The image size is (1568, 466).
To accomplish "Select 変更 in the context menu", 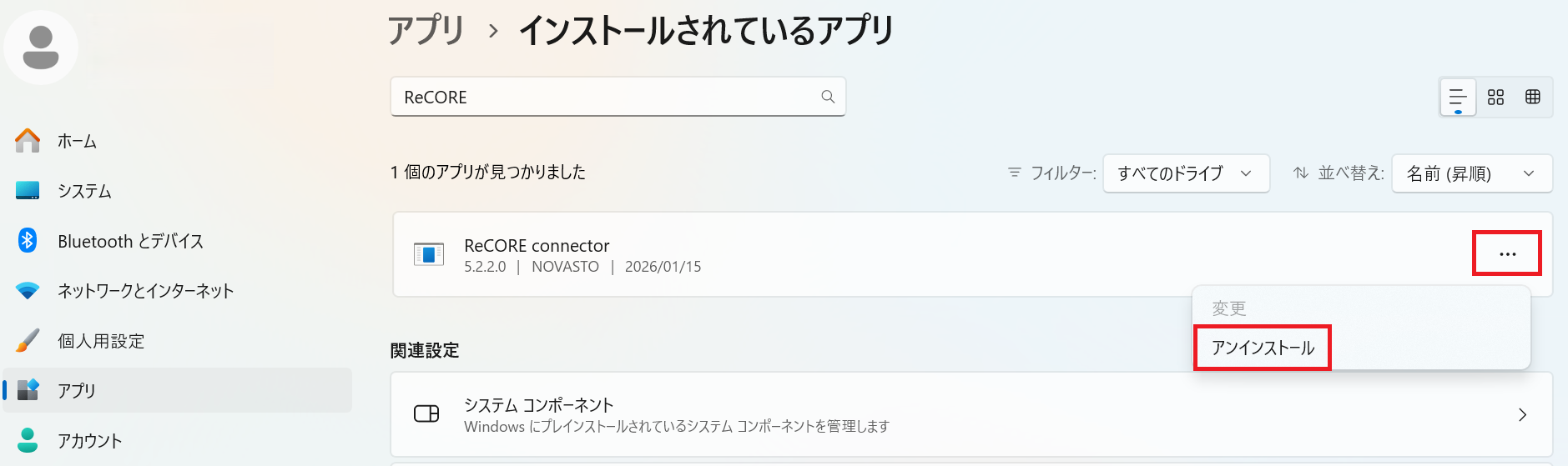I will tap(1229, 308).
